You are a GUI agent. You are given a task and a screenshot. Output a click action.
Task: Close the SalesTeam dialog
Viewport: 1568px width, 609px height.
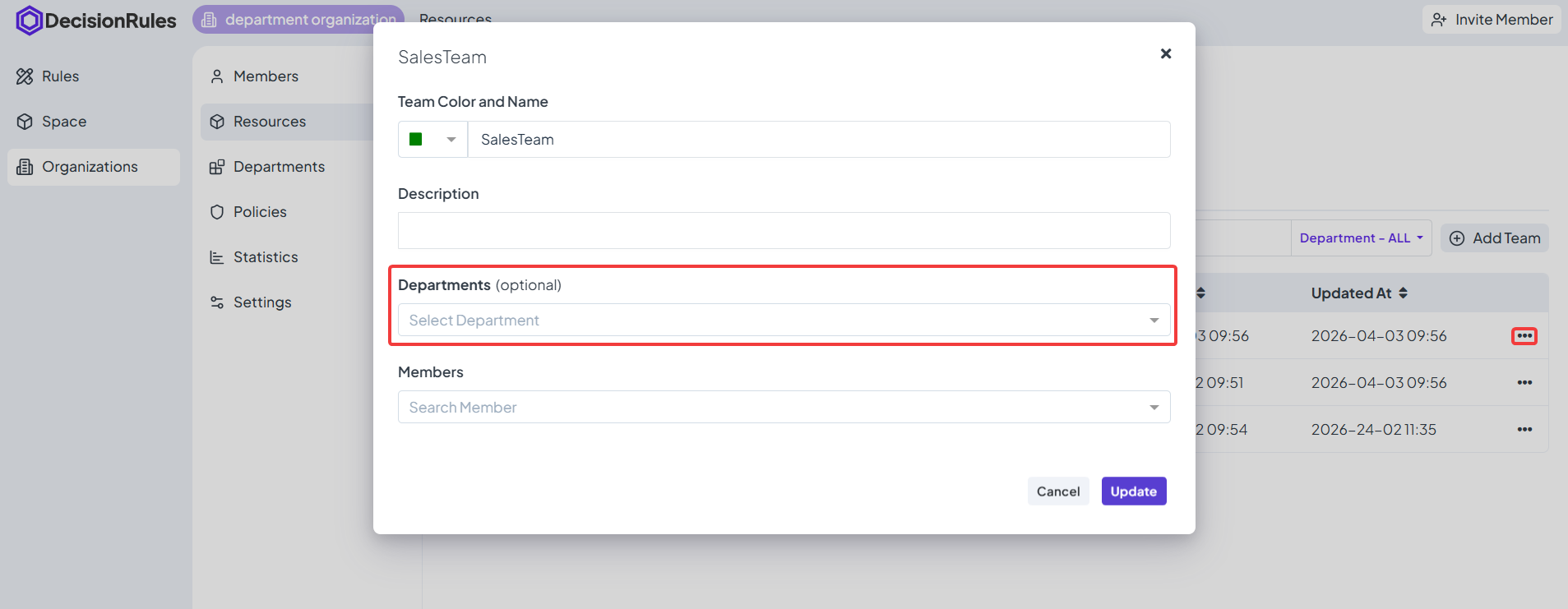click(x=1166, y=53)
